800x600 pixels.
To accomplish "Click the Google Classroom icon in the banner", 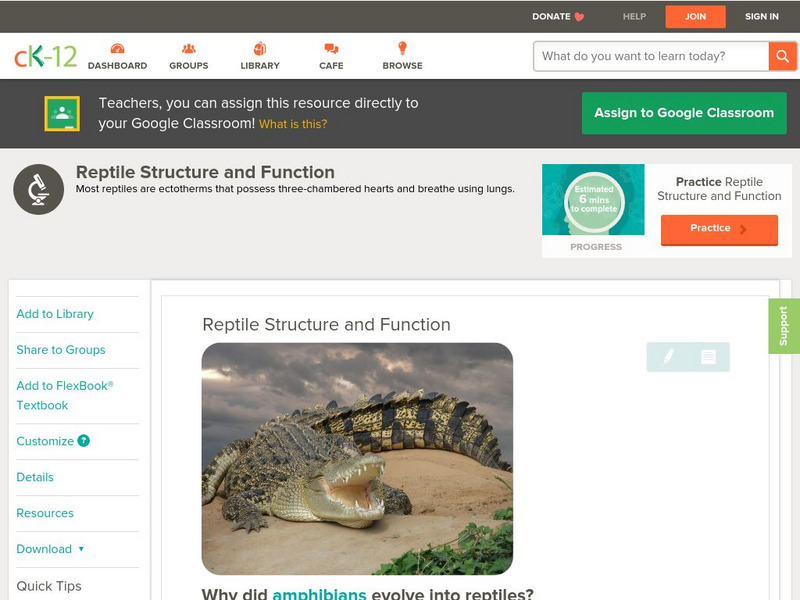I will point(63,112).
